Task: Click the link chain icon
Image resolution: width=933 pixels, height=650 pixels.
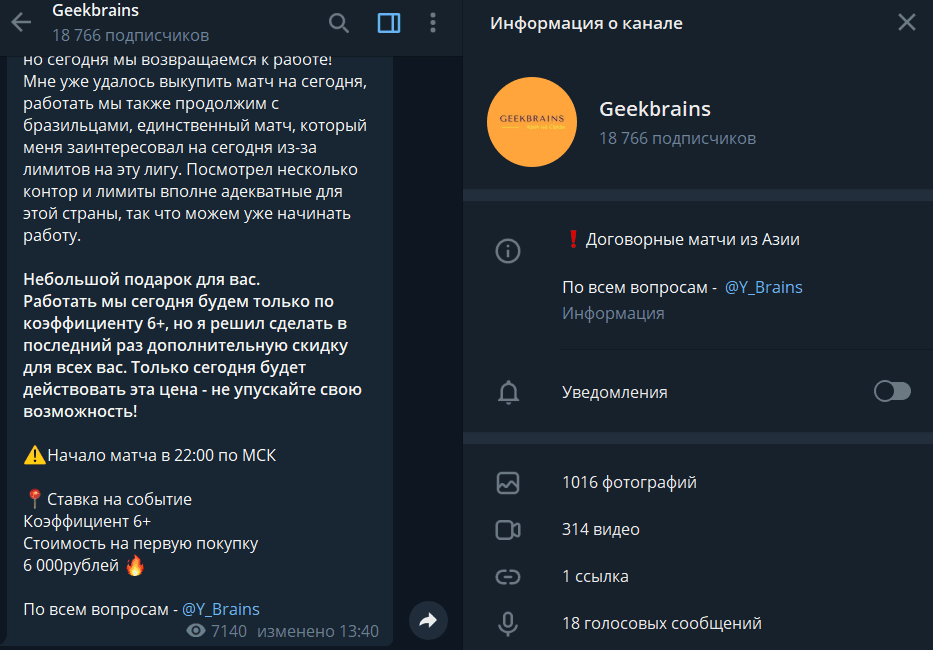Action: [508, 577]
